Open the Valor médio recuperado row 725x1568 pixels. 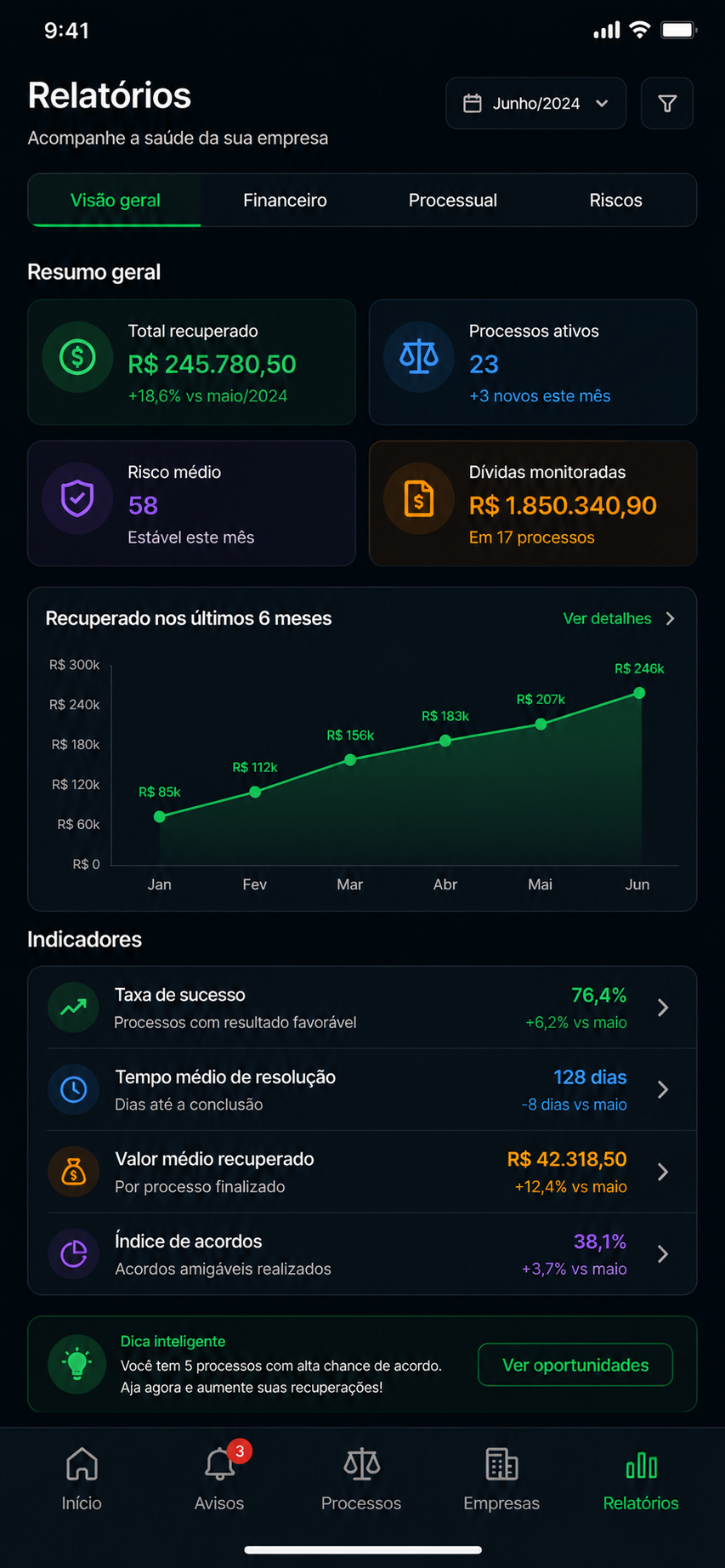tap(362, 1172)
